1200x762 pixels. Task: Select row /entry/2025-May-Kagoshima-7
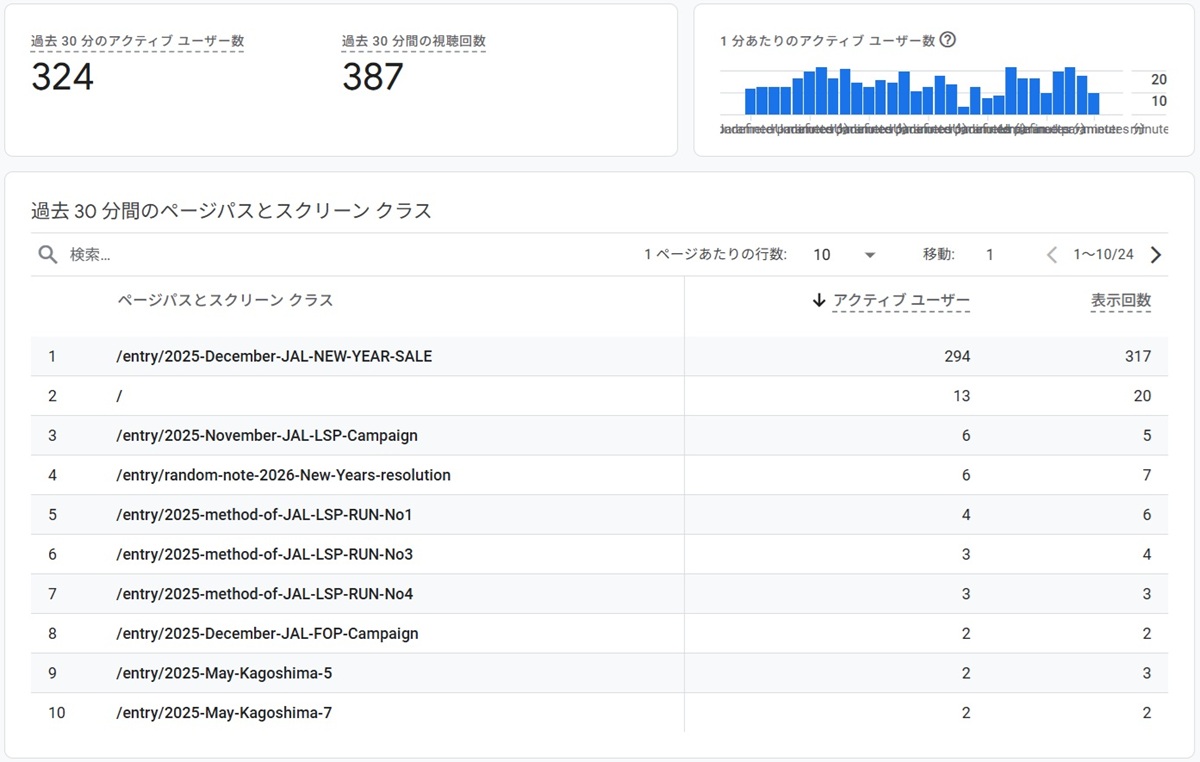click(x=599, y=713)
